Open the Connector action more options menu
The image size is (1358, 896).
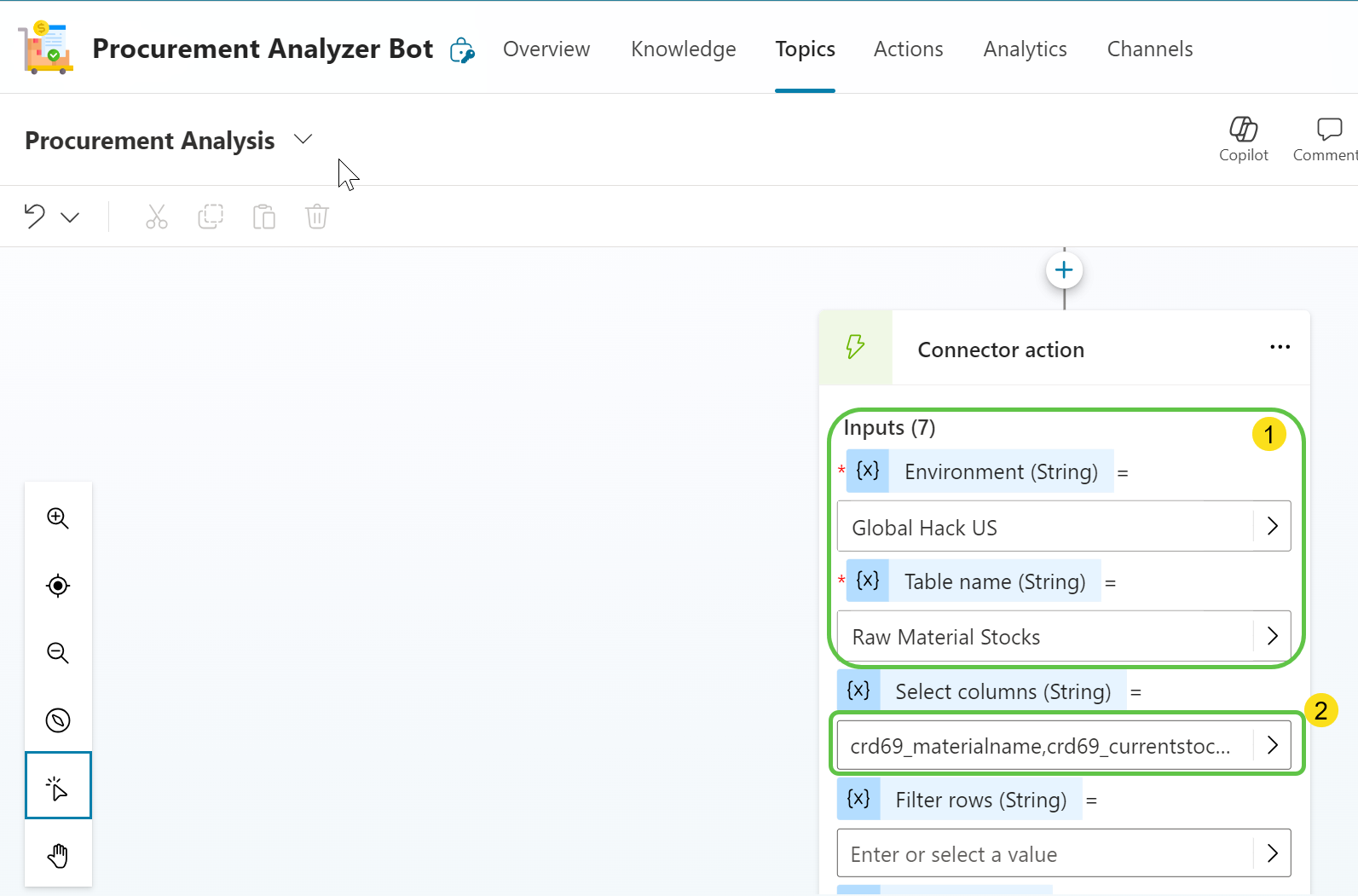pos(1280,348)
